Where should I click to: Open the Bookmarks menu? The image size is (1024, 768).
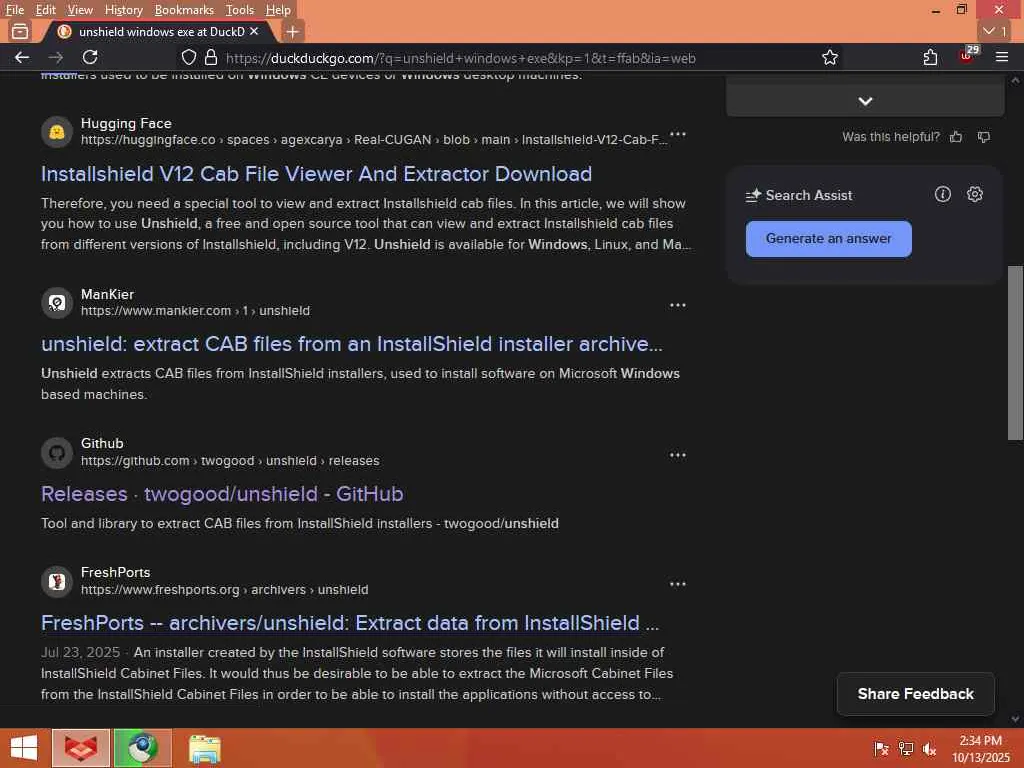tap(184, 10)
